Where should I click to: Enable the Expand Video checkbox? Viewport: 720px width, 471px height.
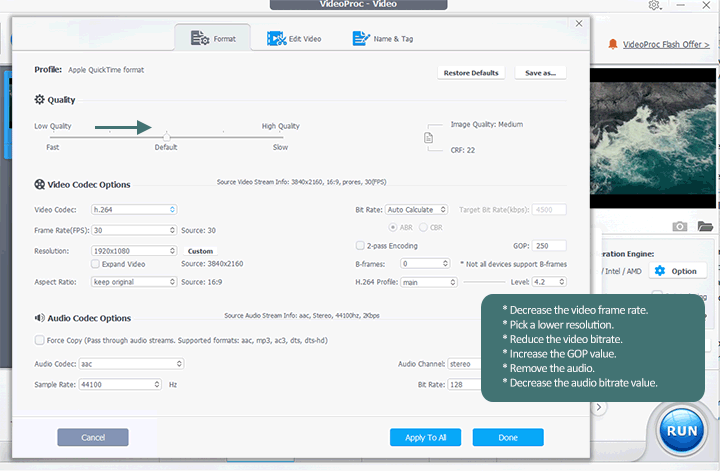pos(95,264)
